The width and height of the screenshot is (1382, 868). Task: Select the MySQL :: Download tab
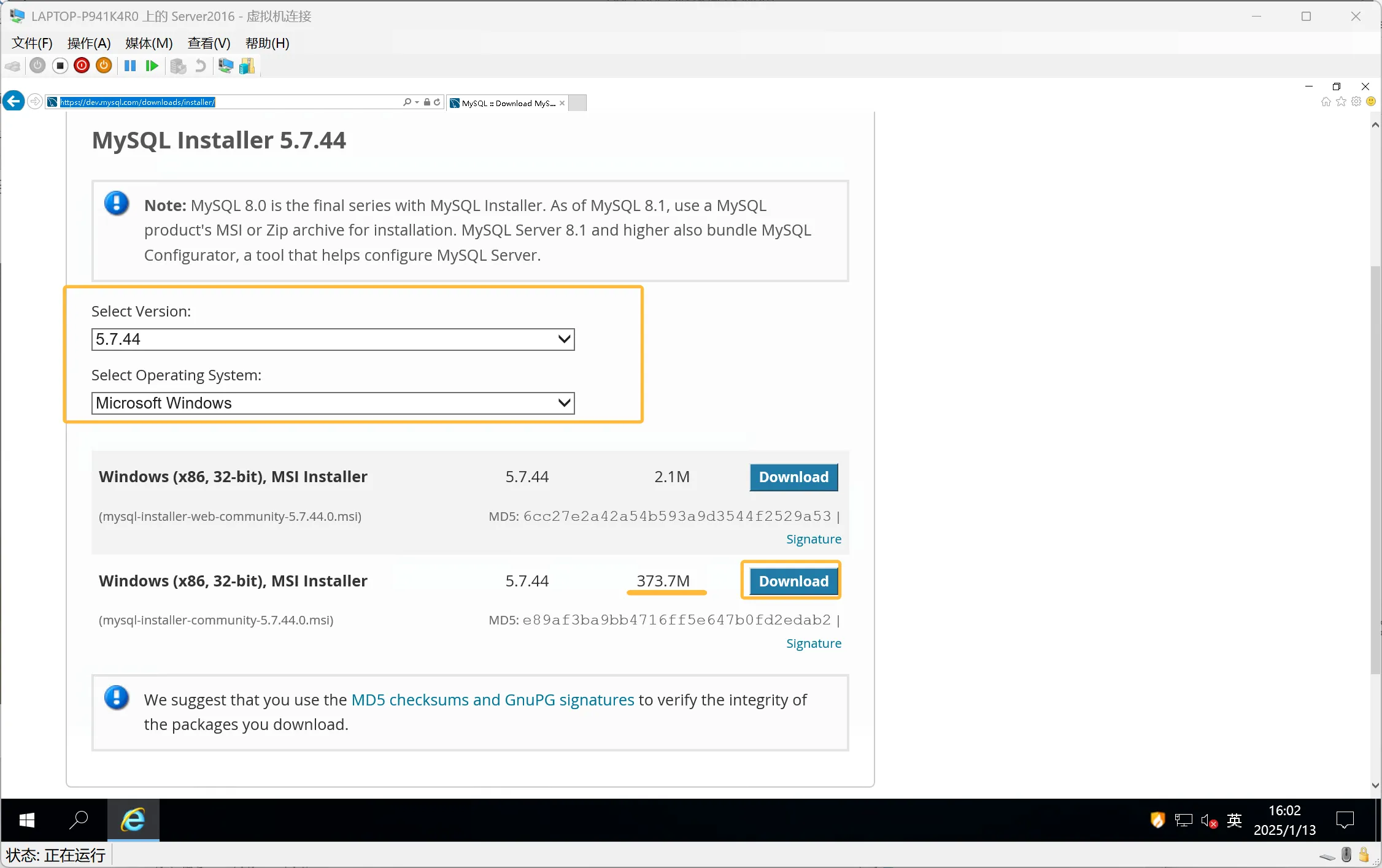(508, 103)
